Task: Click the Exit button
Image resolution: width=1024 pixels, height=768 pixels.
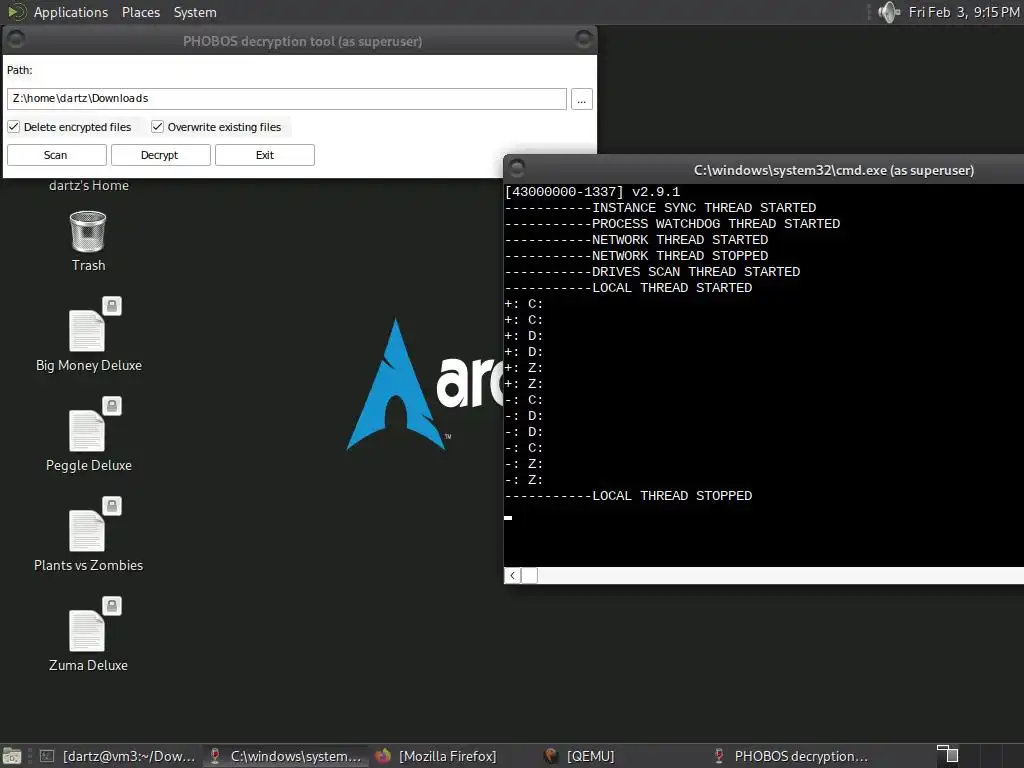Action: (x=264, y=155)
